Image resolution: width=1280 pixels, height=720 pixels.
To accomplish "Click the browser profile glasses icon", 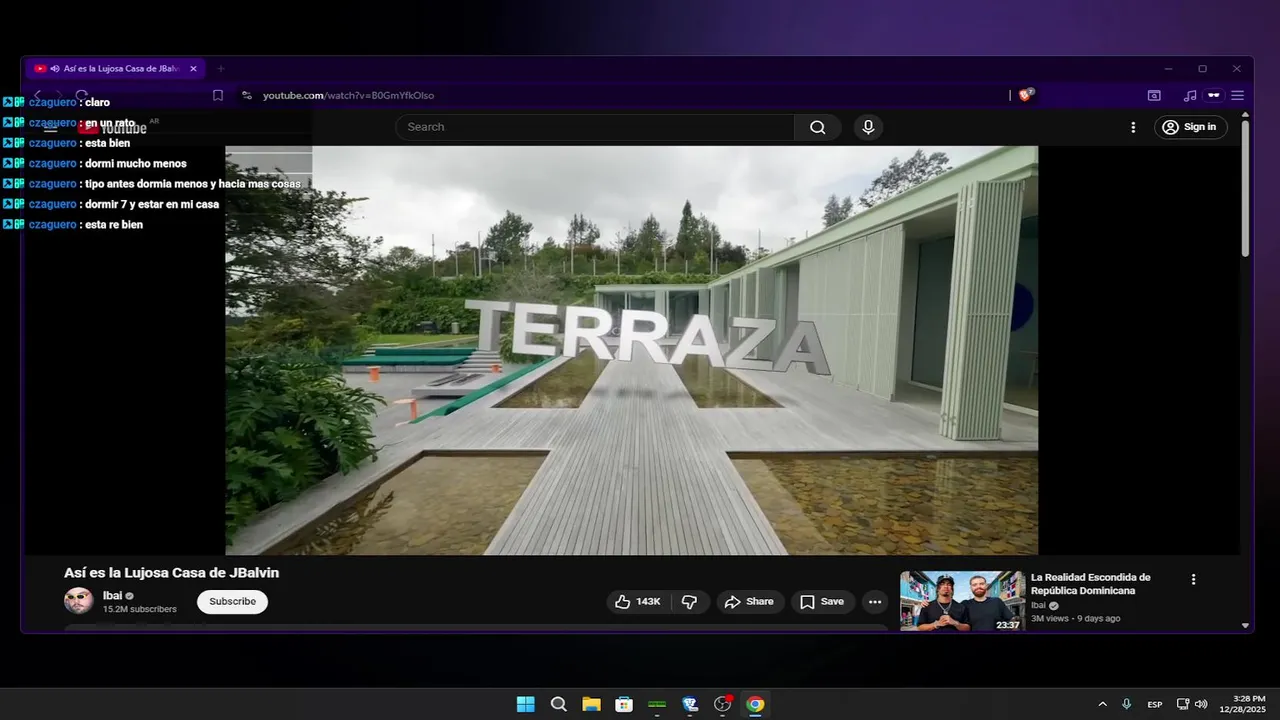I will coord(1214,96).
